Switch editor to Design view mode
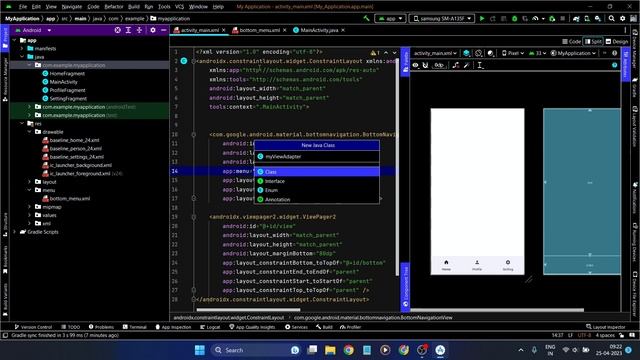 tap(617, 42)
